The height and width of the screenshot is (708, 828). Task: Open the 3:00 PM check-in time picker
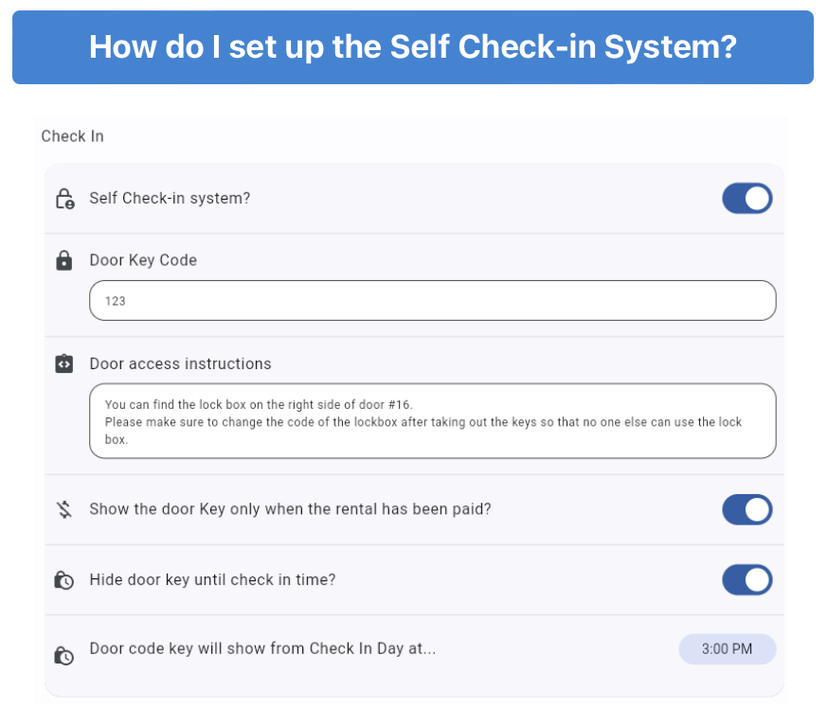click(727, 649)
